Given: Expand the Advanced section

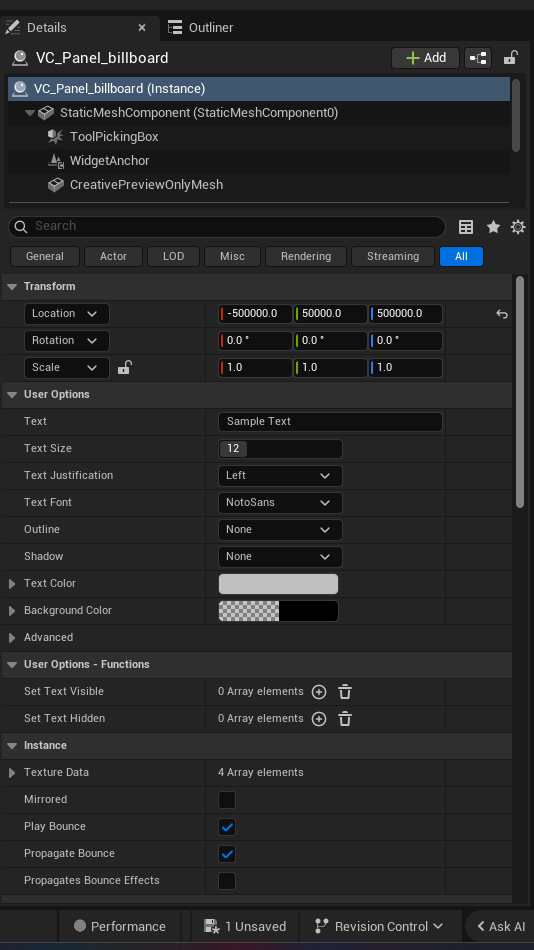Looking at the screenshot, I should [12, 637].
